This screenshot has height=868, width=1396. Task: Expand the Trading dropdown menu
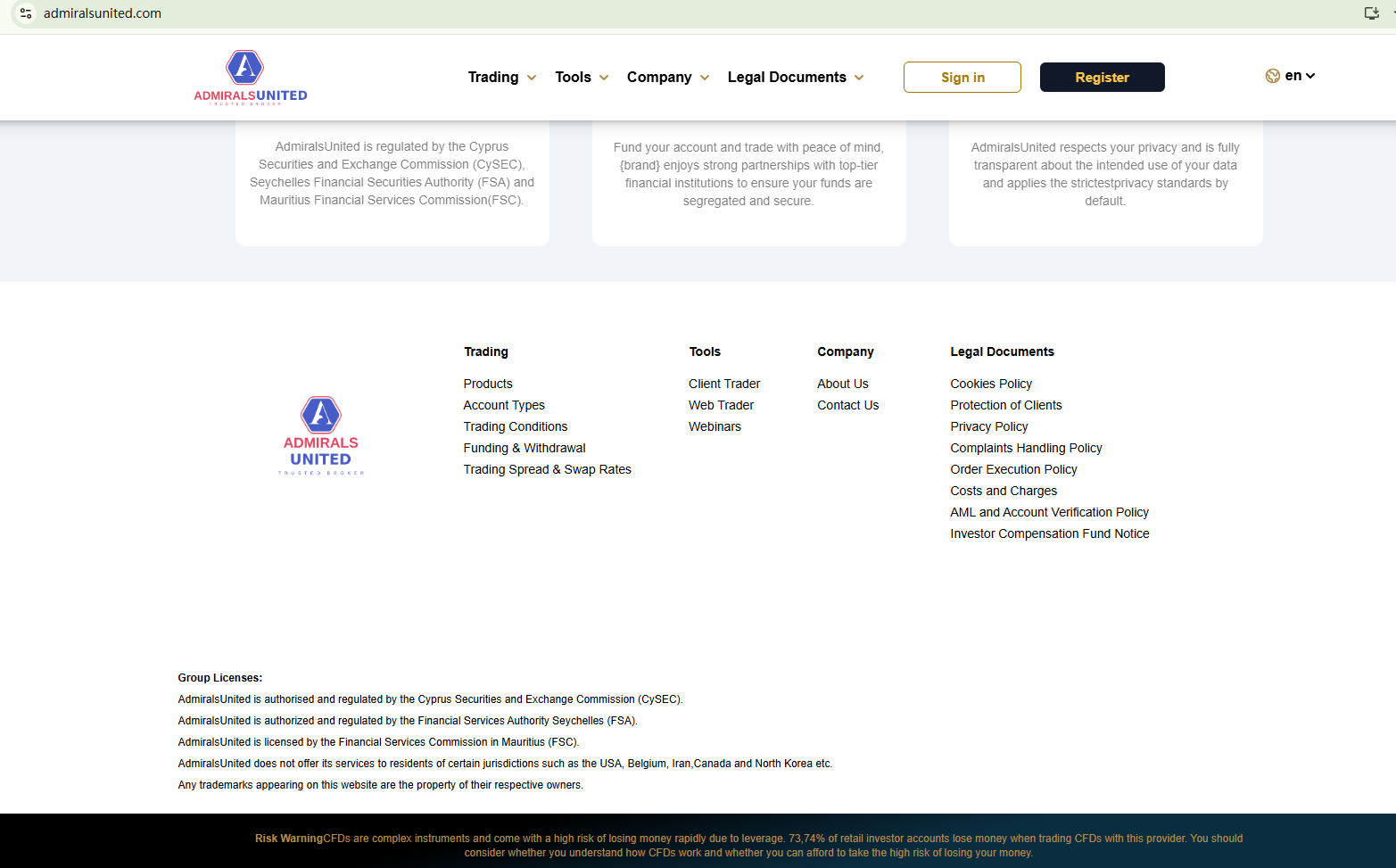coord(502,78)
